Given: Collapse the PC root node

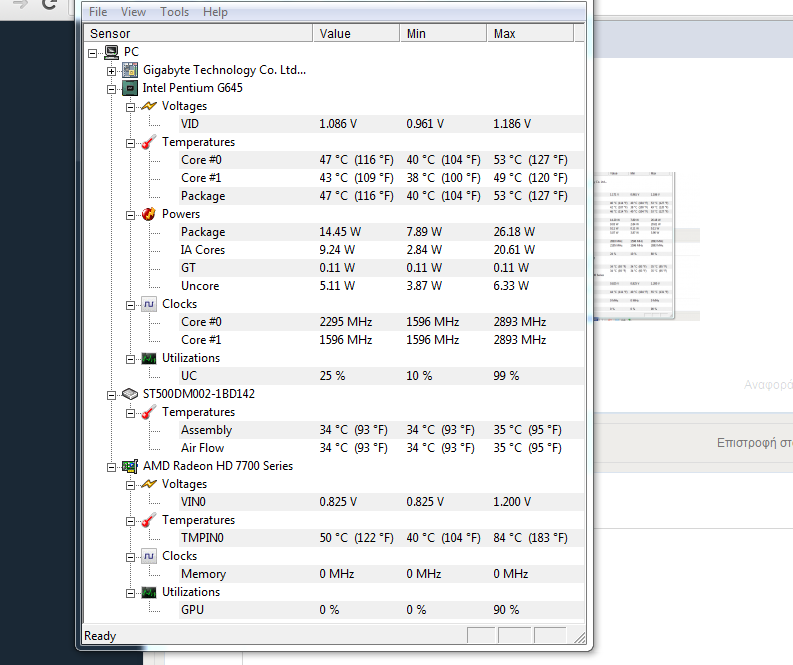Looking at the screenshot, I should [x=93, y=53].
